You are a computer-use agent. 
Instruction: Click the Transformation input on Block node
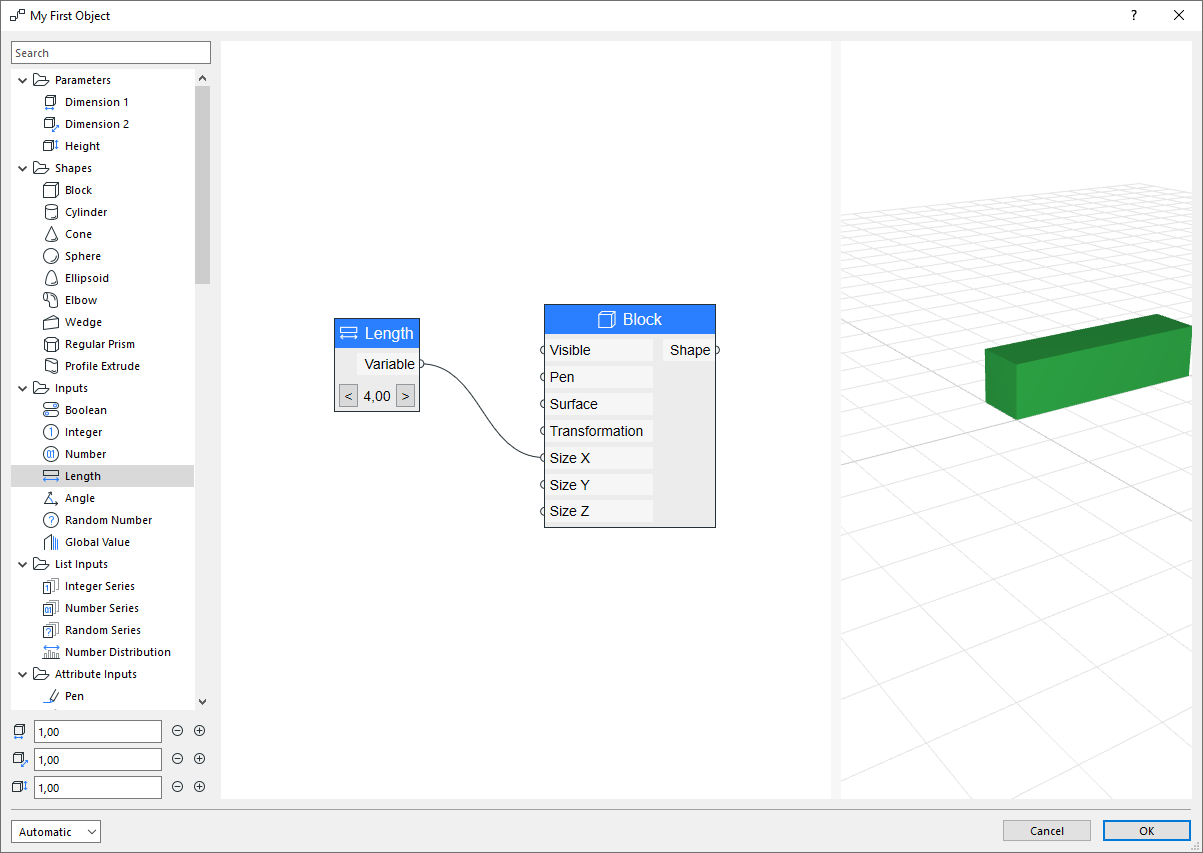(x=543, y=431)
